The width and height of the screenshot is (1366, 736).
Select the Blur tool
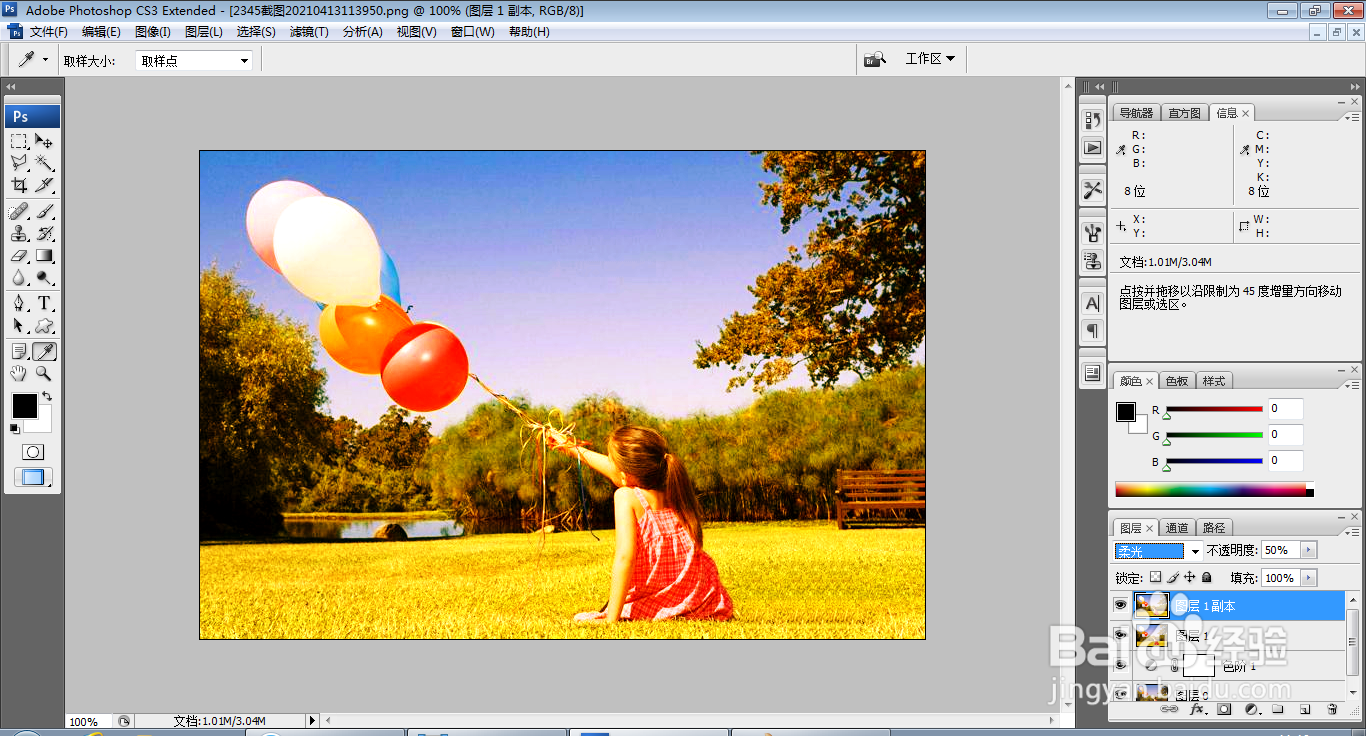[20, 277]
